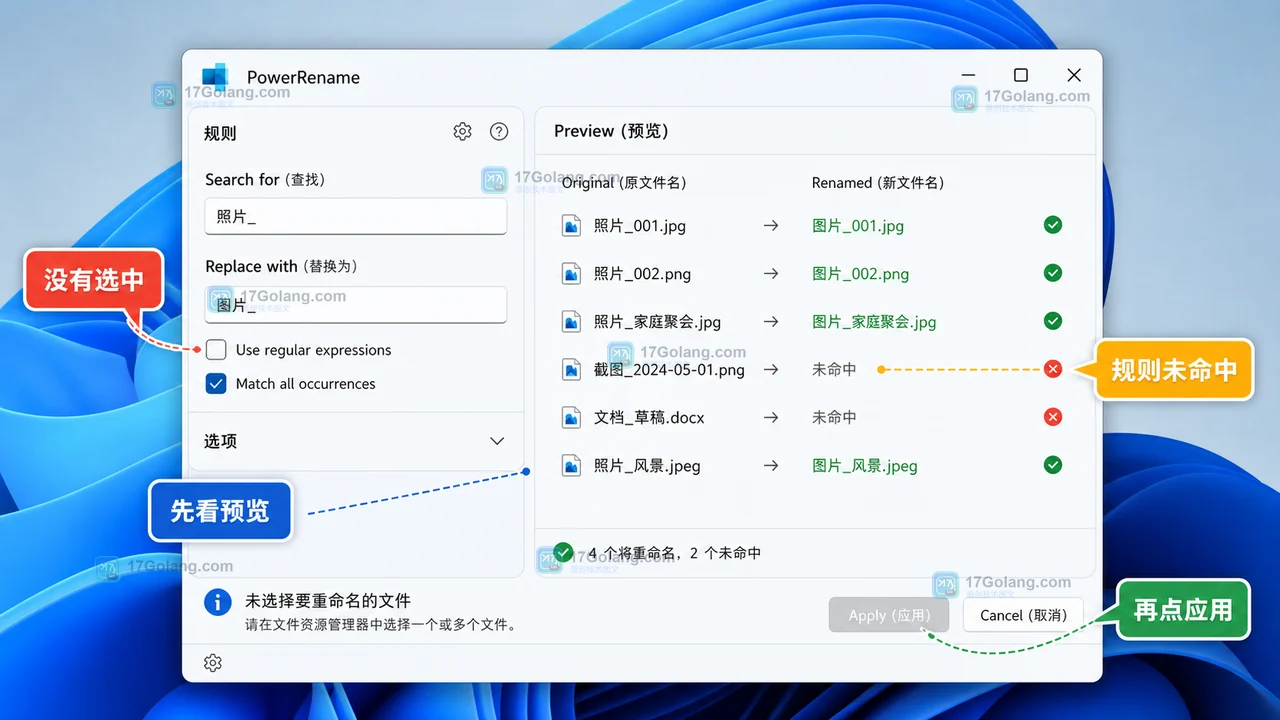1280x720 pixels.
Task: Click renamed entry 图片_001.jpg
Action: (858, 226)
